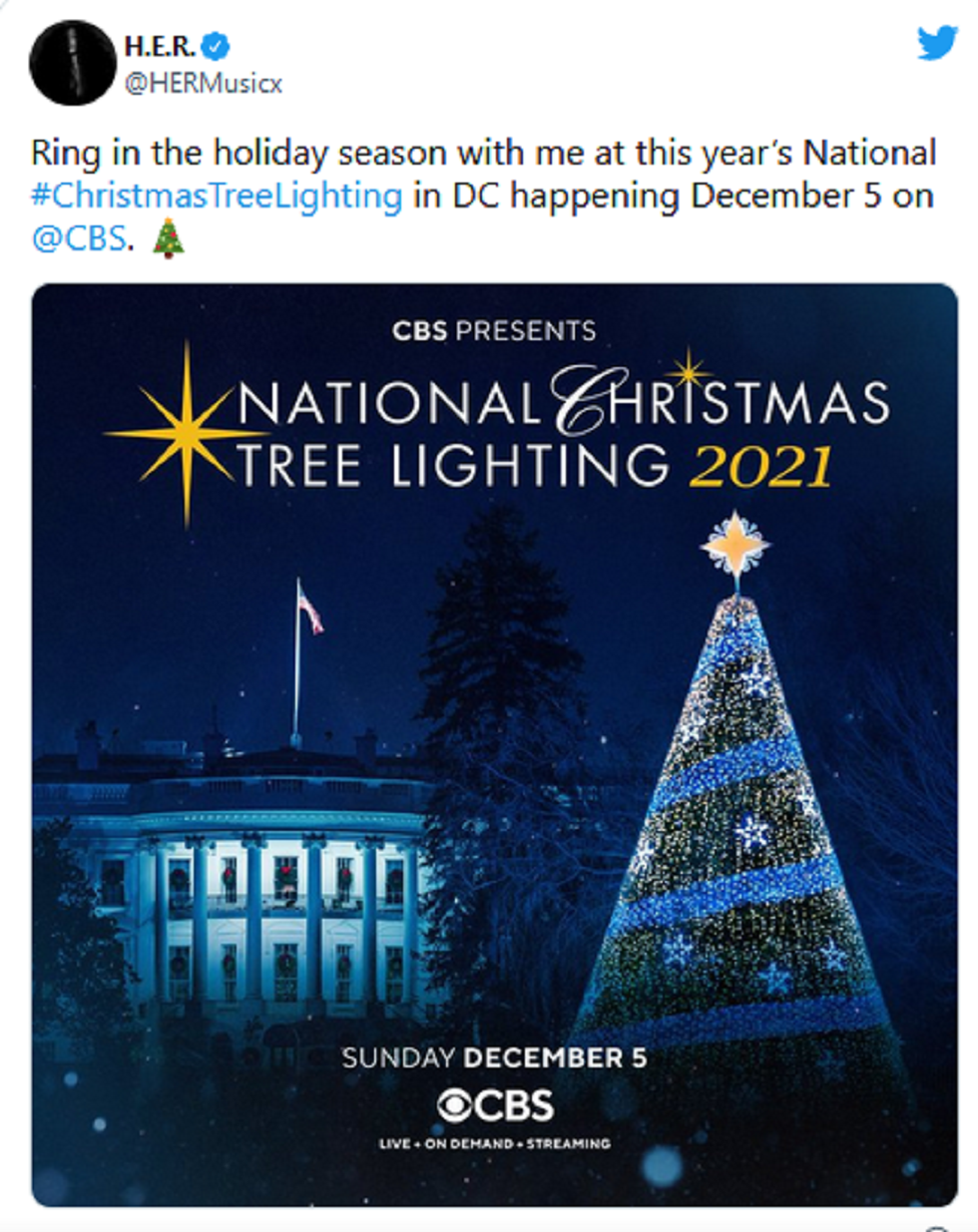Click the Twitter bird logo icon
The image size is (978, 1232).
coord(936,43)
